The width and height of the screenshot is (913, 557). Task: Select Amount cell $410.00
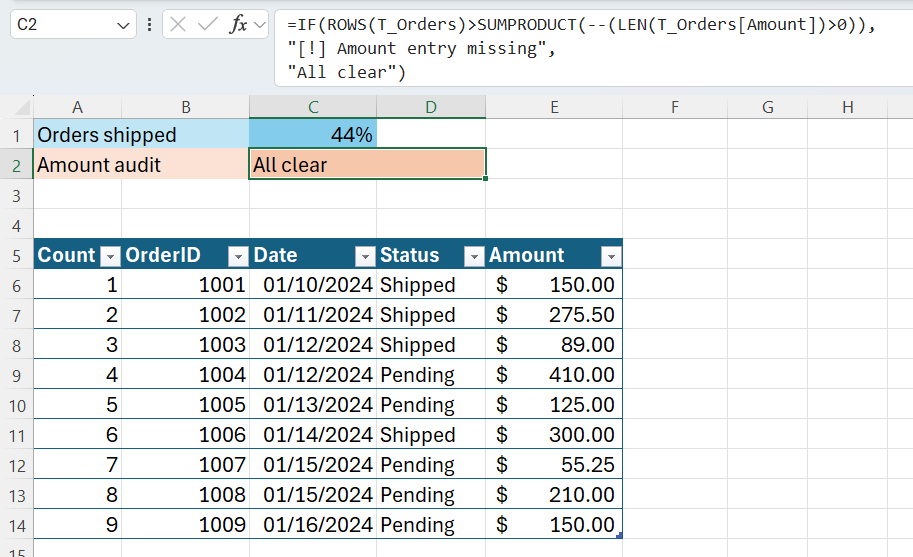pos(554,375)
